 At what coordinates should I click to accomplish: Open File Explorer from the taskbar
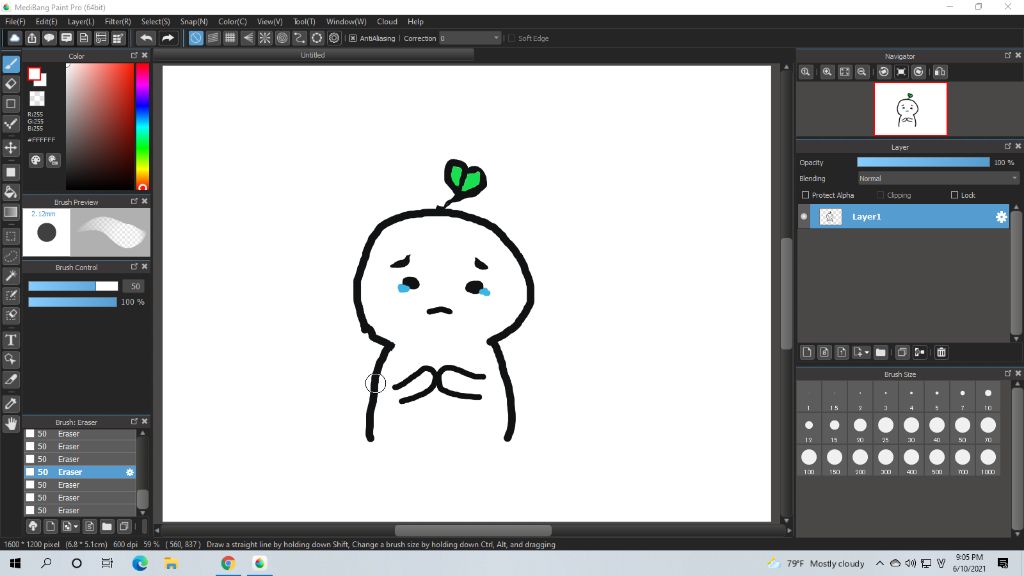point(171,563)
